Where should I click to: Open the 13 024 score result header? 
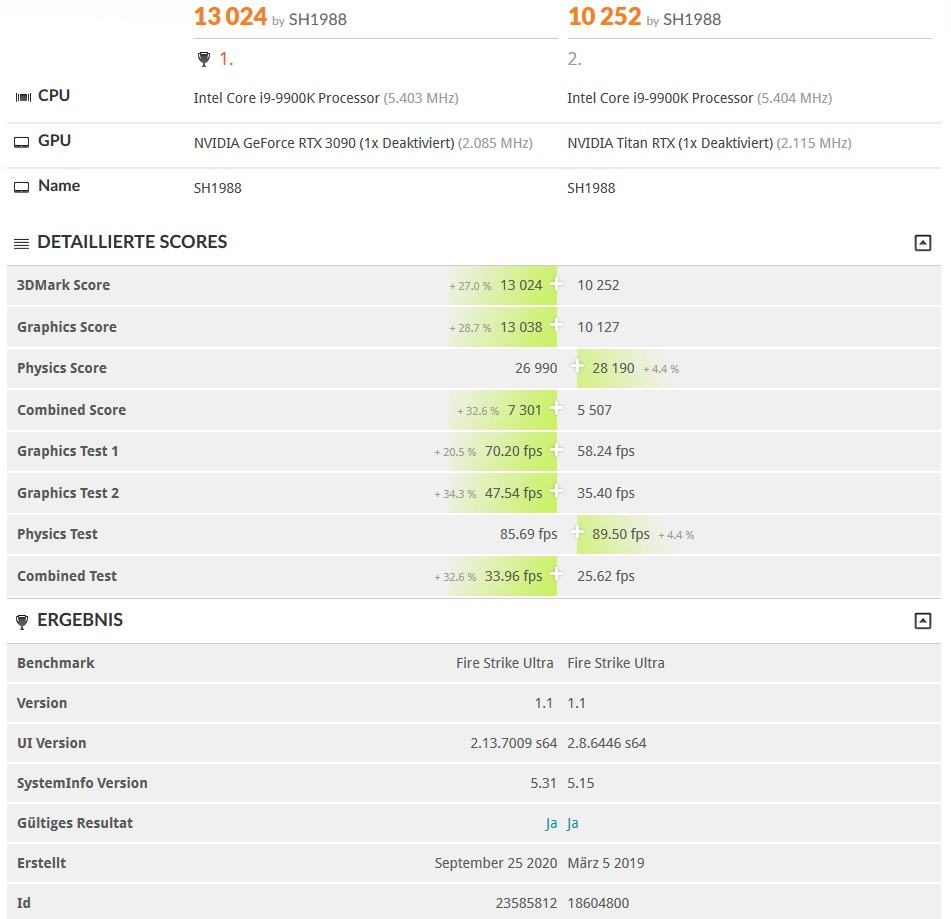click(230, 16)
